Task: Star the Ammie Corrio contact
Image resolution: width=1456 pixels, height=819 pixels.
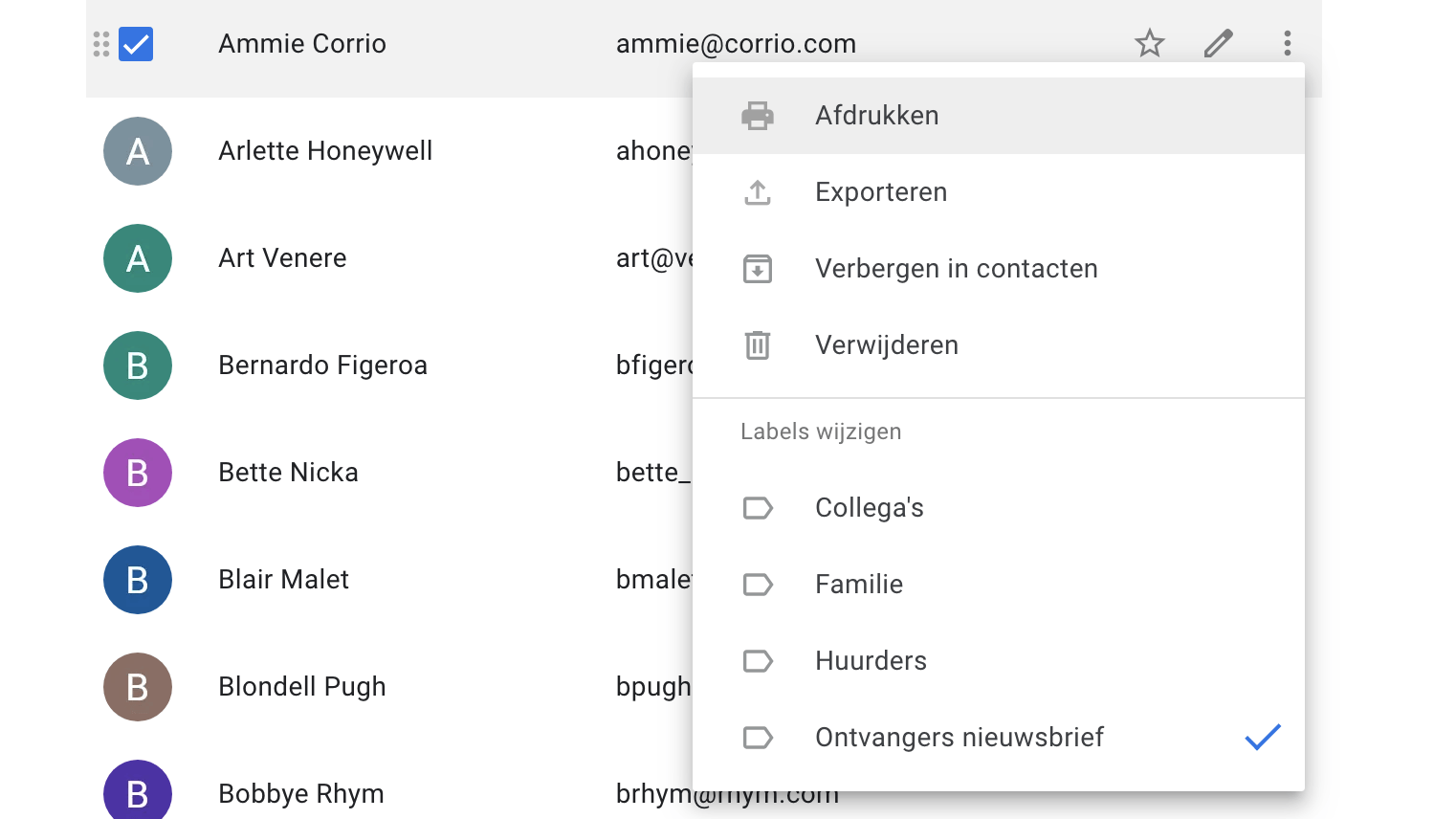Action: (x=1149, y=43)
